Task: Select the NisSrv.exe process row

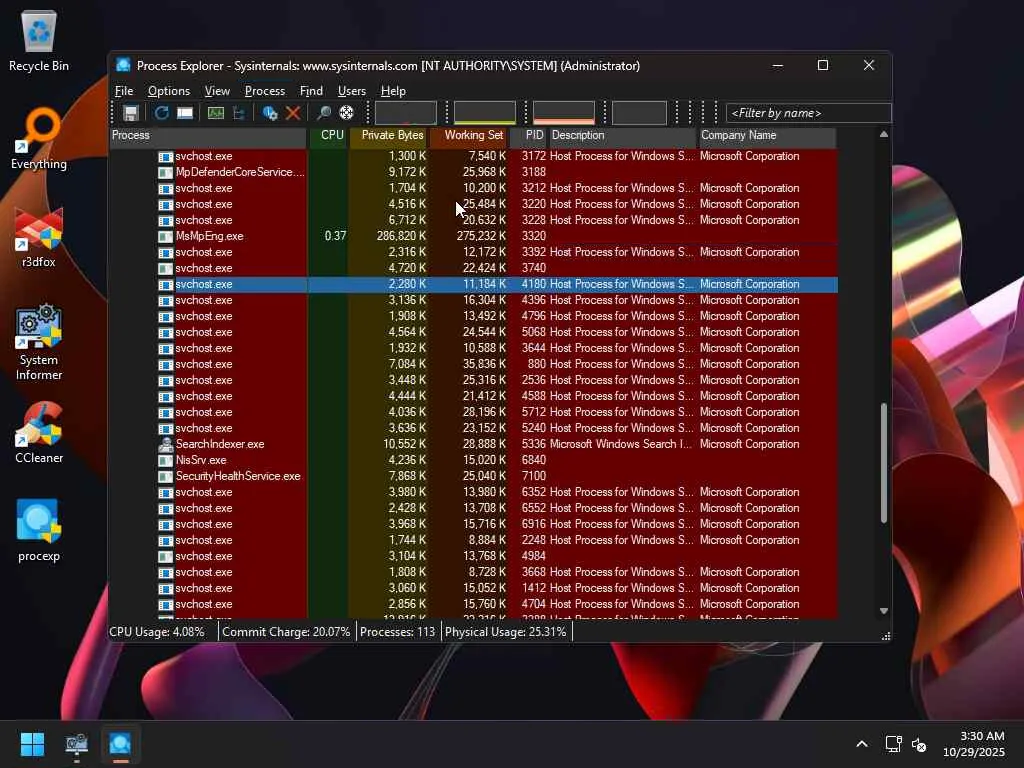Action: click(473, 460)
